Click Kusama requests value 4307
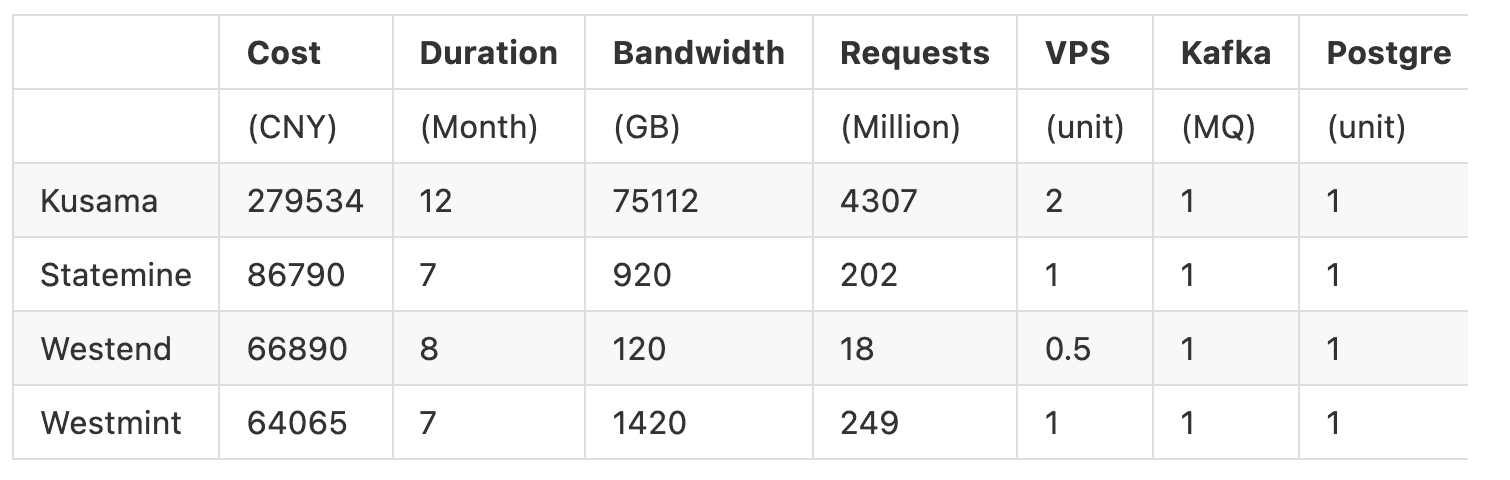This screenshot has height=480, width=1510. pyautogui.click(x=879, y=201)
